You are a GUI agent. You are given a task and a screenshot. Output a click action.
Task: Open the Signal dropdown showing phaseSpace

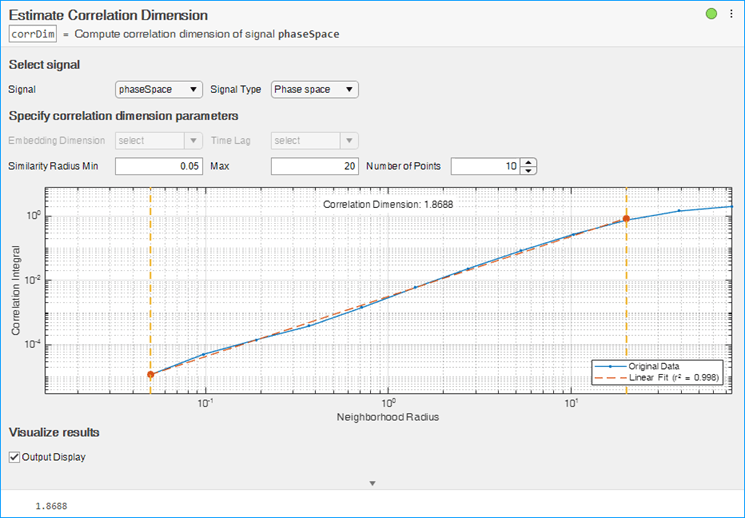point(159,89)
